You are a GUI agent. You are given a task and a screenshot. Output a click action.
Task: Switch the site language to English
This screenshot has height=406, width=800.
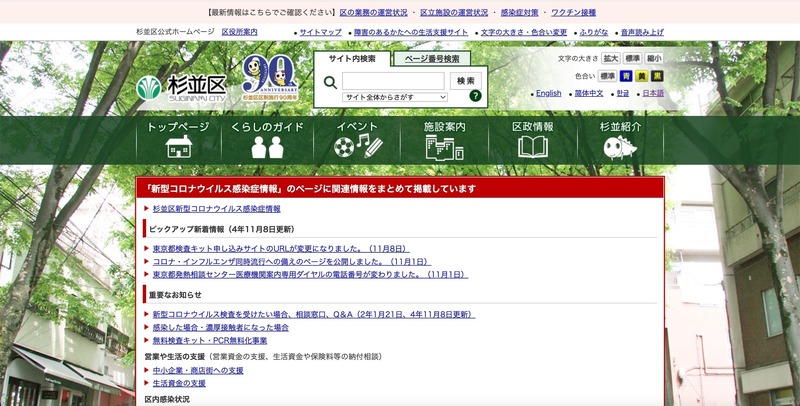[x=548, y=93]
